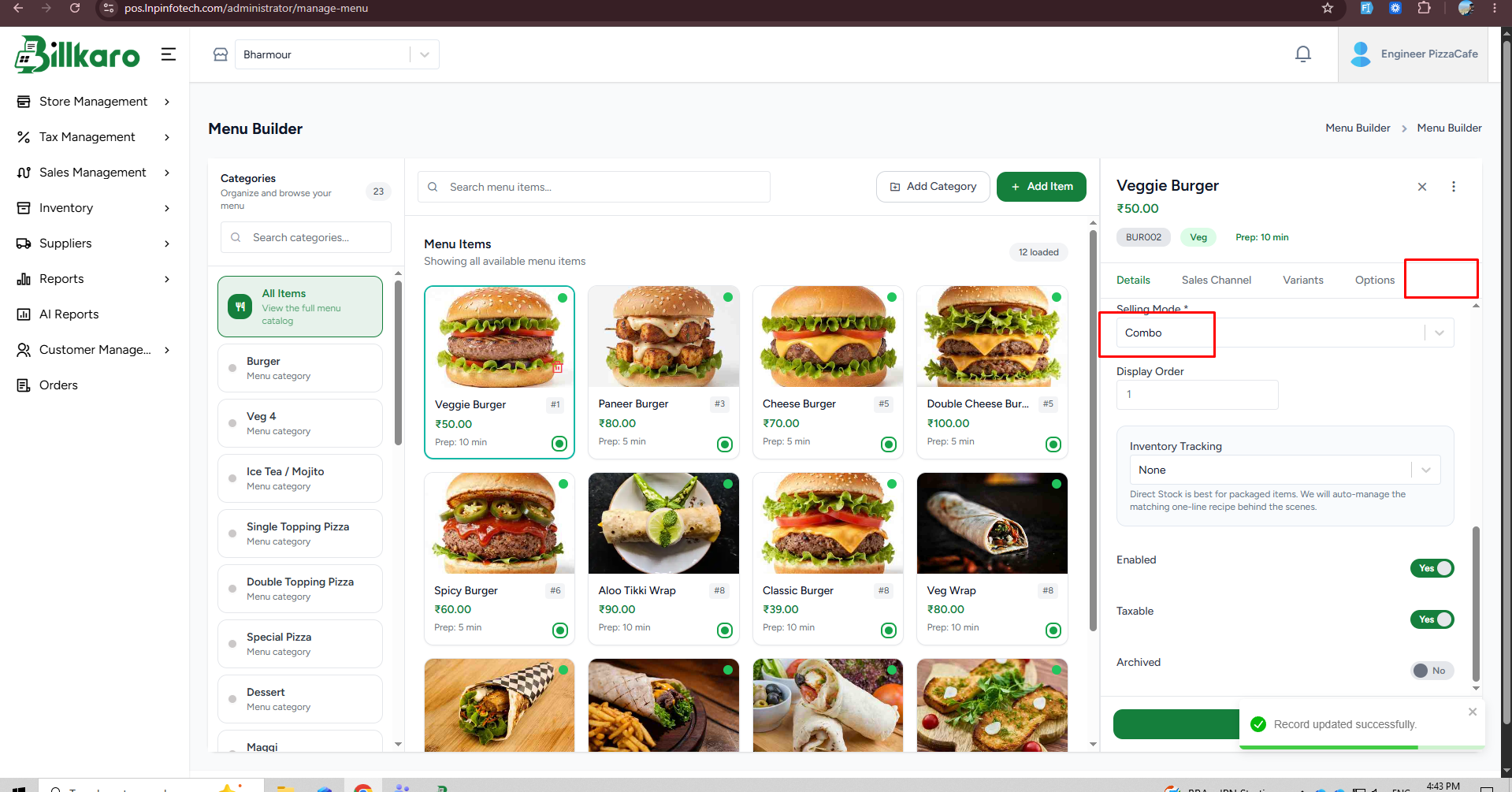Reload the page with browser refresh
The image size is (1512, 792).
coord(75,8)
